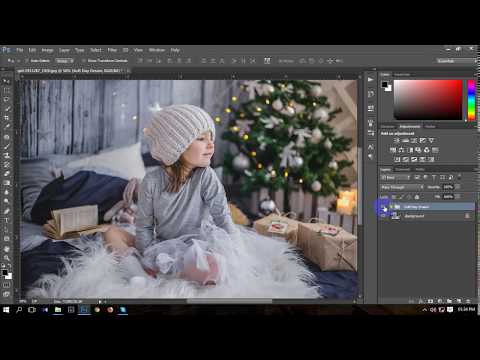Viewport: 480px width, 360px height.
Task: Open Windows taskbar search
Action: coord(19,310)
